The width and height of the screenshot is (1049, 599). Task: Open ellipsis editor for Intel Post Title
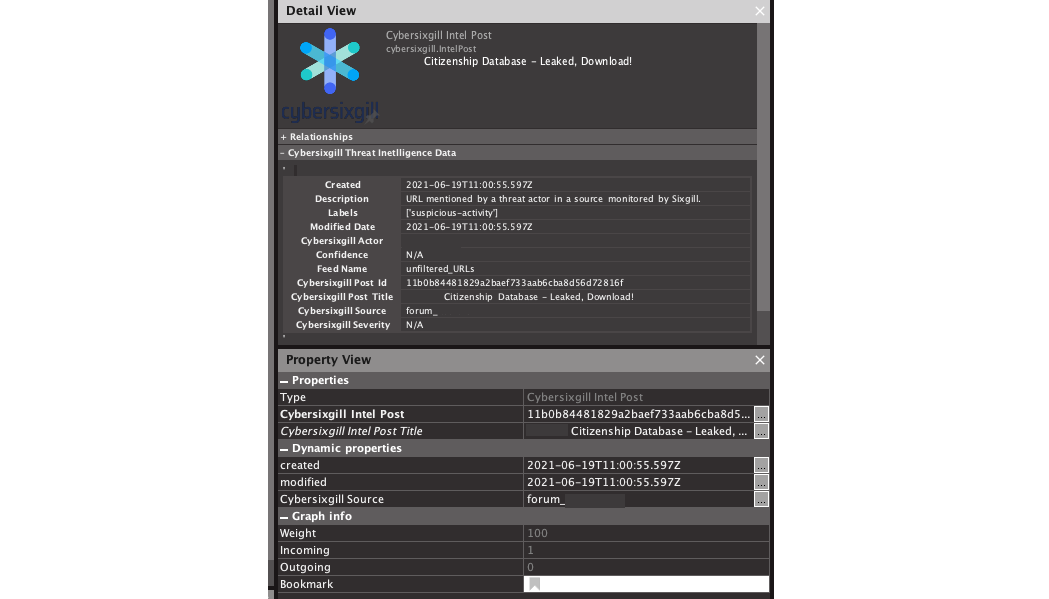pyautogui.click(x=761, y=431)
